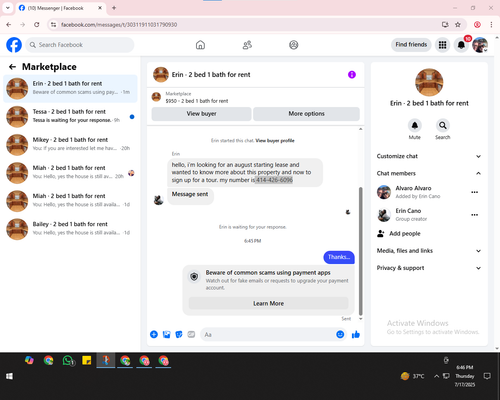
Task: Open a new Chrome tab
Action: pyautogui.click(x=114, y=8)
